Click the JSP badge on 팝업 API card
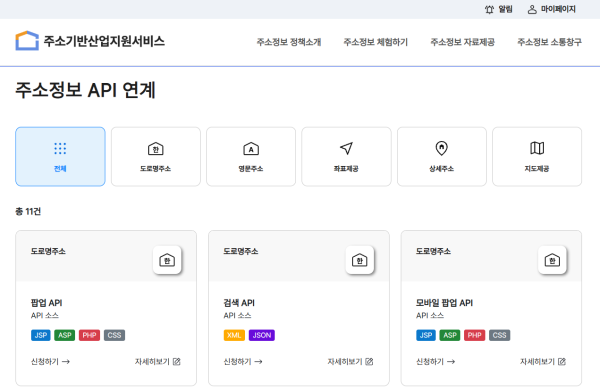 pos(41,335)
